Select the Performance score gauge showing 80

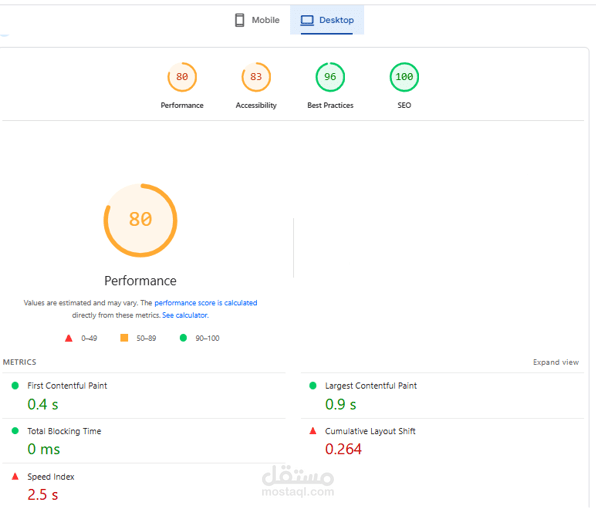(x=182, y=77)
